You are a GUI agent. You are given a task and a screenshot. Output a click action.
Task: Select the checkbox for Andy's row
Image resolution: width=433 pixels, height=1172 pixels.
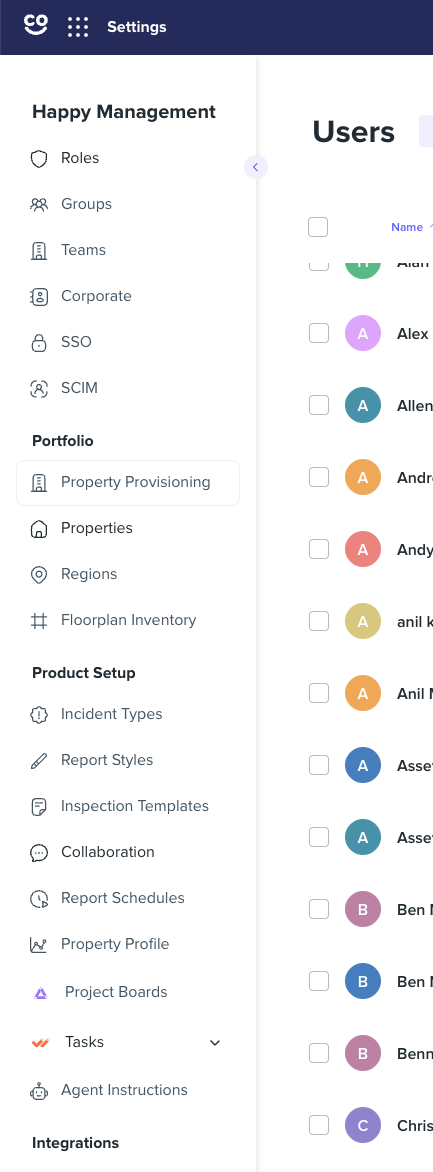pos(319,549)
